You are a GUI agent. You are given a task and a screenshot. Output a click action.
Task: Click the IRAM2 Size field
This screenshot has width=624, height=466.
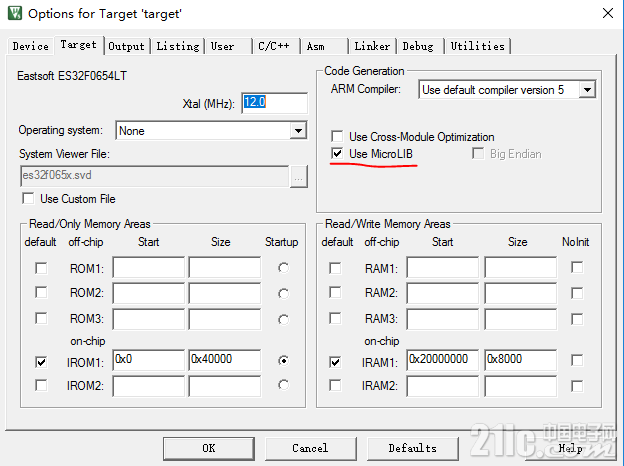(521, 386)
